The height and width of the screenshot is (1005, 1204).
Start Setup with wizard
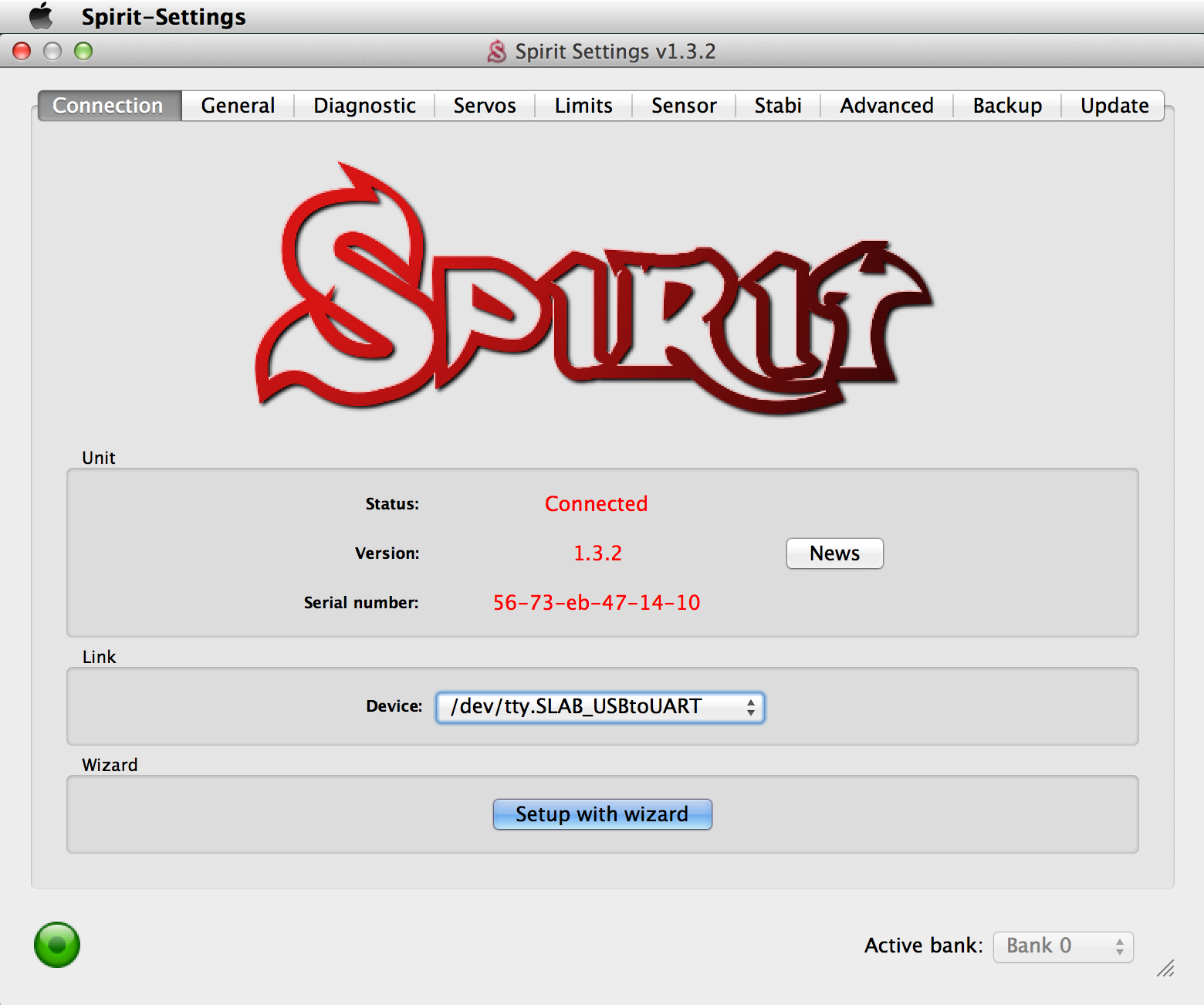pos(602,814)
